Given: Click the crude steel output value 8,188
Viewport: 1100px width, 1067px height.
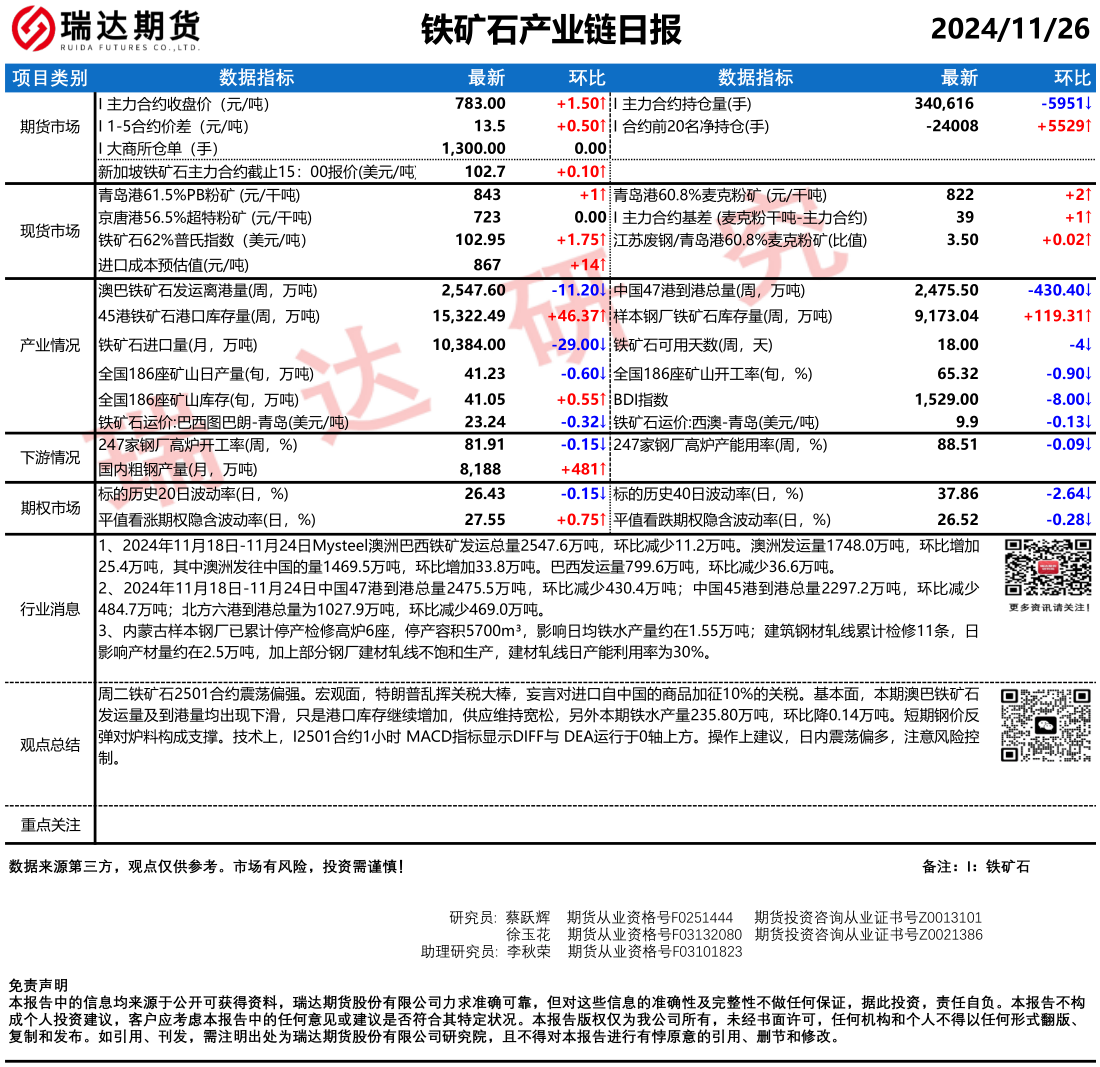Looking at the screenshot, I should pos(481,469).
